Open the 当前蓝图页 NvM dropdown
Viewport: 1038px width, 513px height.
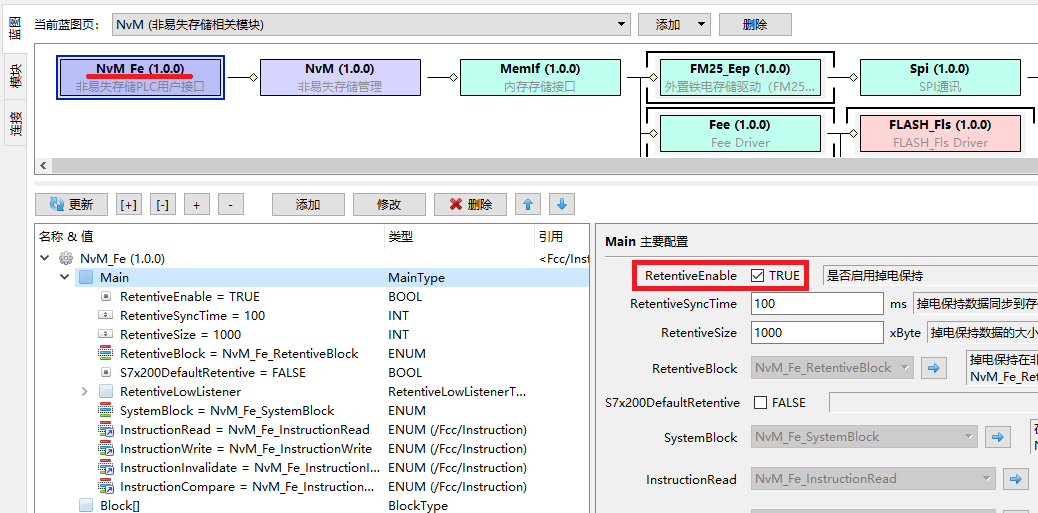coord(619,24)
